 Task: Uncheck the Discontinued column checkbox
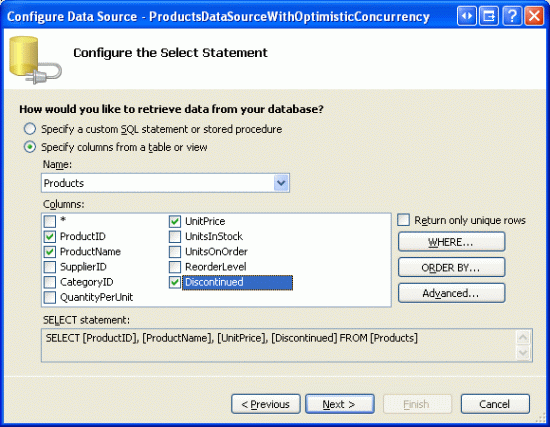tap(175, 282)
